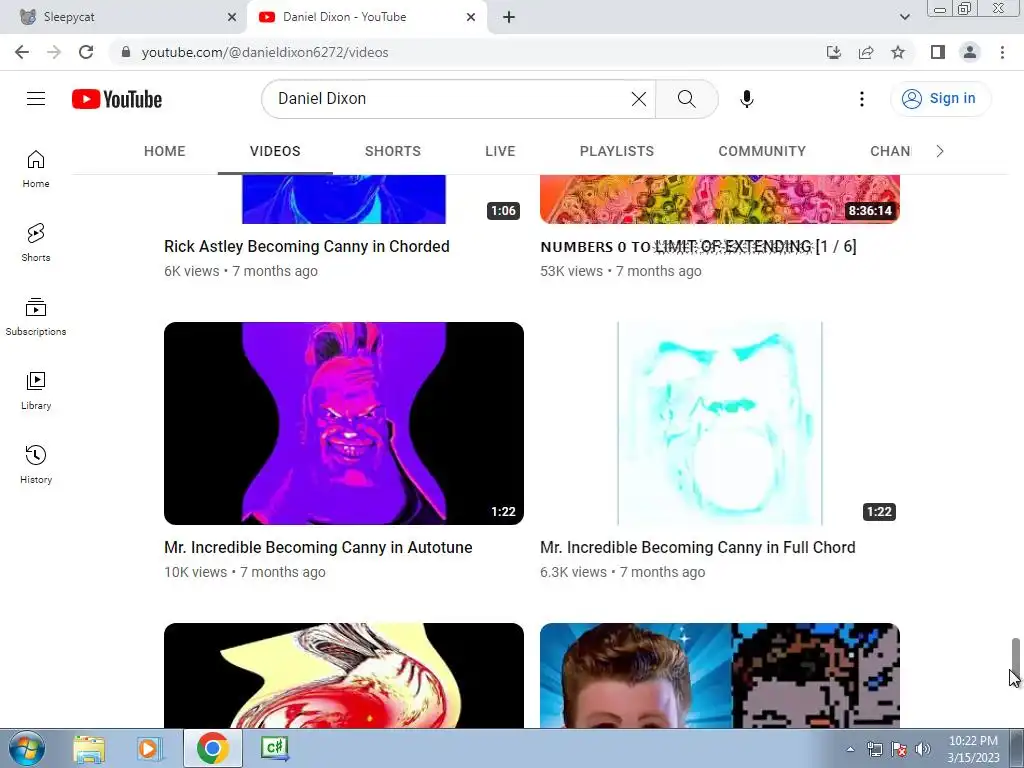This screenshot has height=768, width=1024.
Task: Open Shorts in the sidebar
Action: tap(36, 243)
